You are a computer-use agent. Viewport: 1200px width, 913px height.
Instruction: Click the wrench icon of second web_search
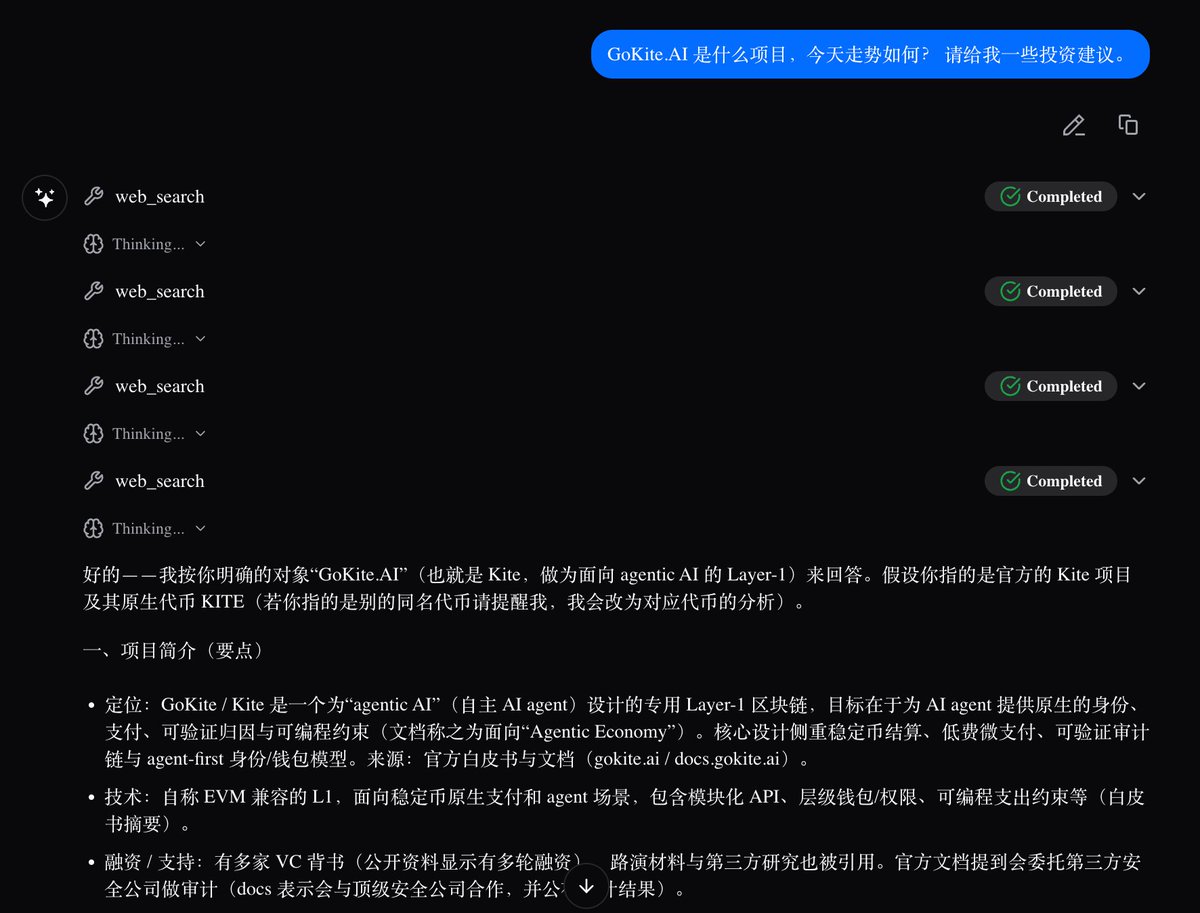click(x=94, y=292)
